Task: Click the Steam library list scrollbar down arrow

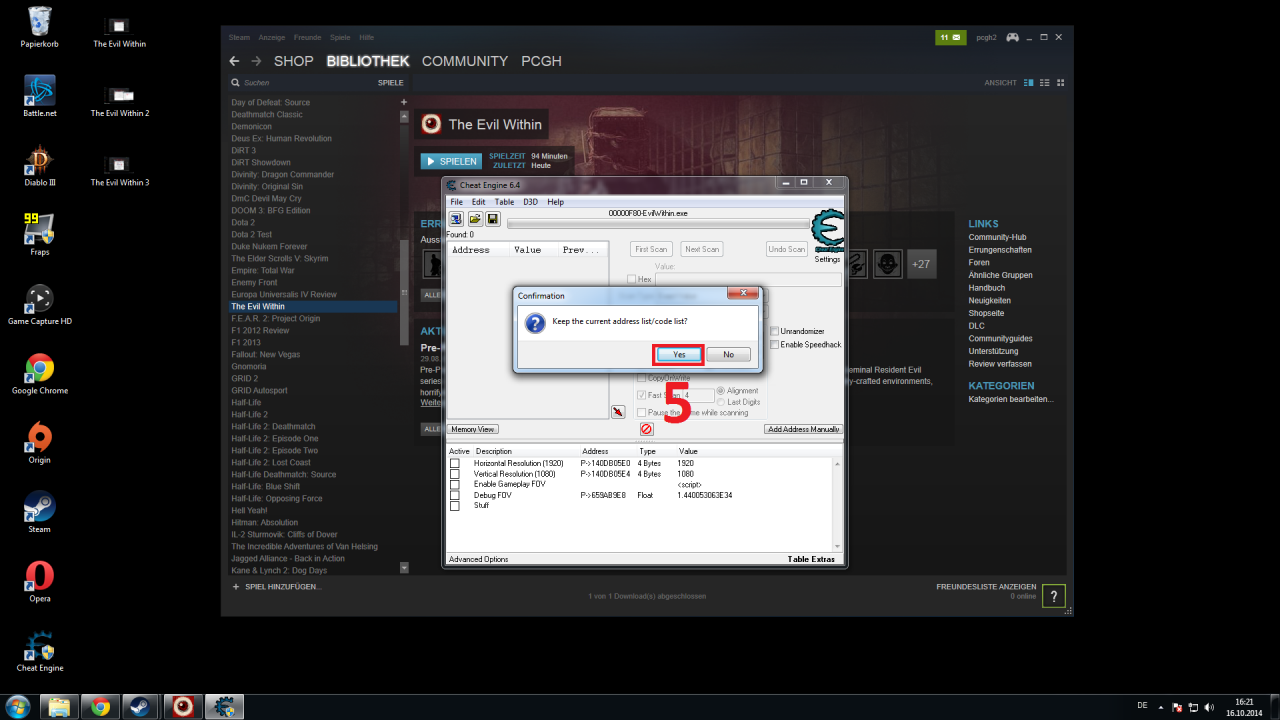Action: pos(404,567)
